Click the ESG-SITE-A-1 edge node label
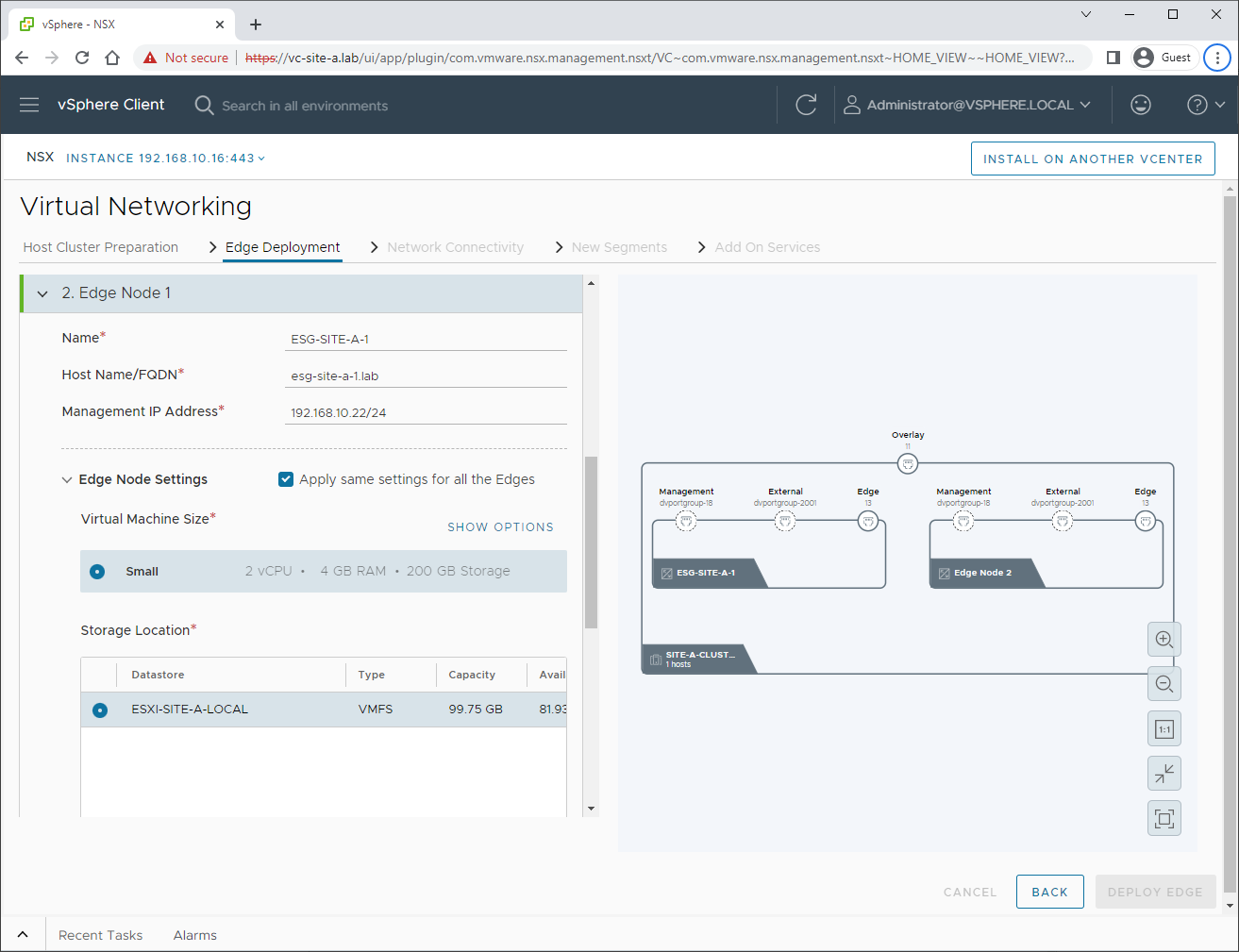The width and height of the screenshot is (1239, 952). [x=706, y=573]
